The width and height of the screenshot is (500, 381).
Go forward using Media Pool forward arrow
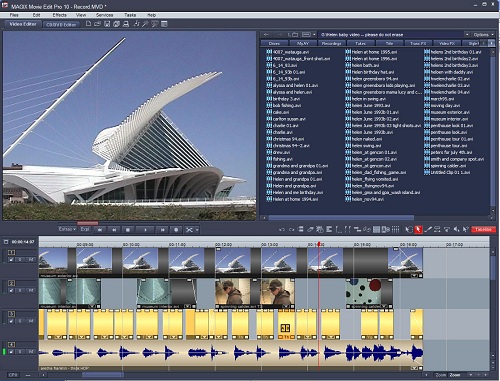[280, 35]
